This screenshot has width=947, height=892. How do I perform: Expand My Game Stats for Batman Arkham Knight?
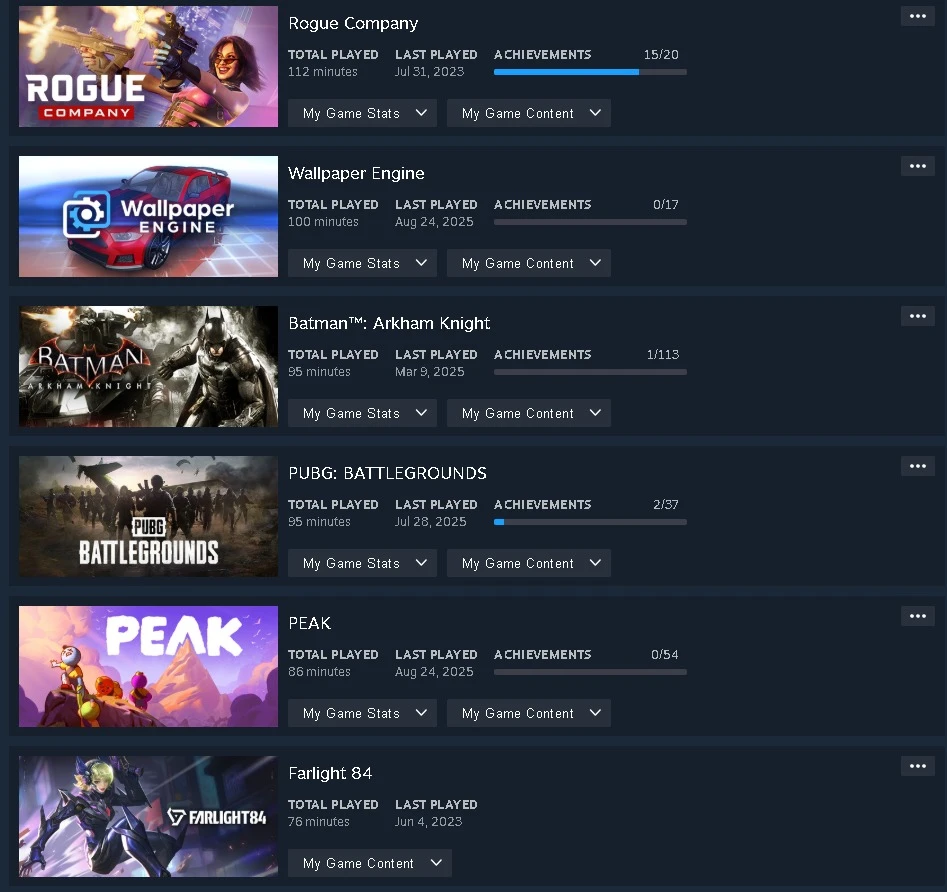[x=362, y=413]
